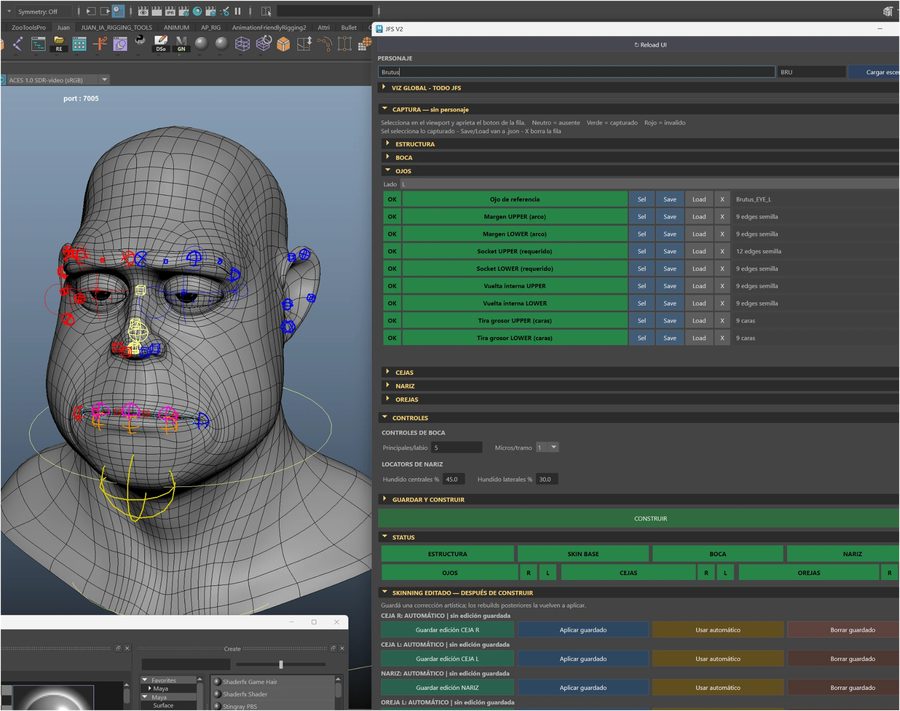This screenshot has height=711, width=900.
Task: Expand the GUARDAR Y CONSTRUIR section
Action: point(384,499)
